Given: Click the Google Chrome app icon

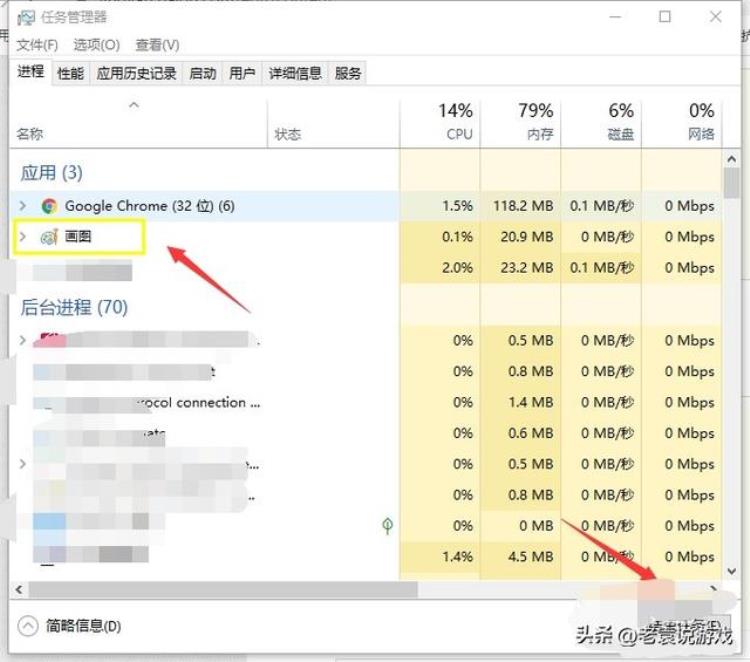Looking at the screenshot, I should 49,206.
